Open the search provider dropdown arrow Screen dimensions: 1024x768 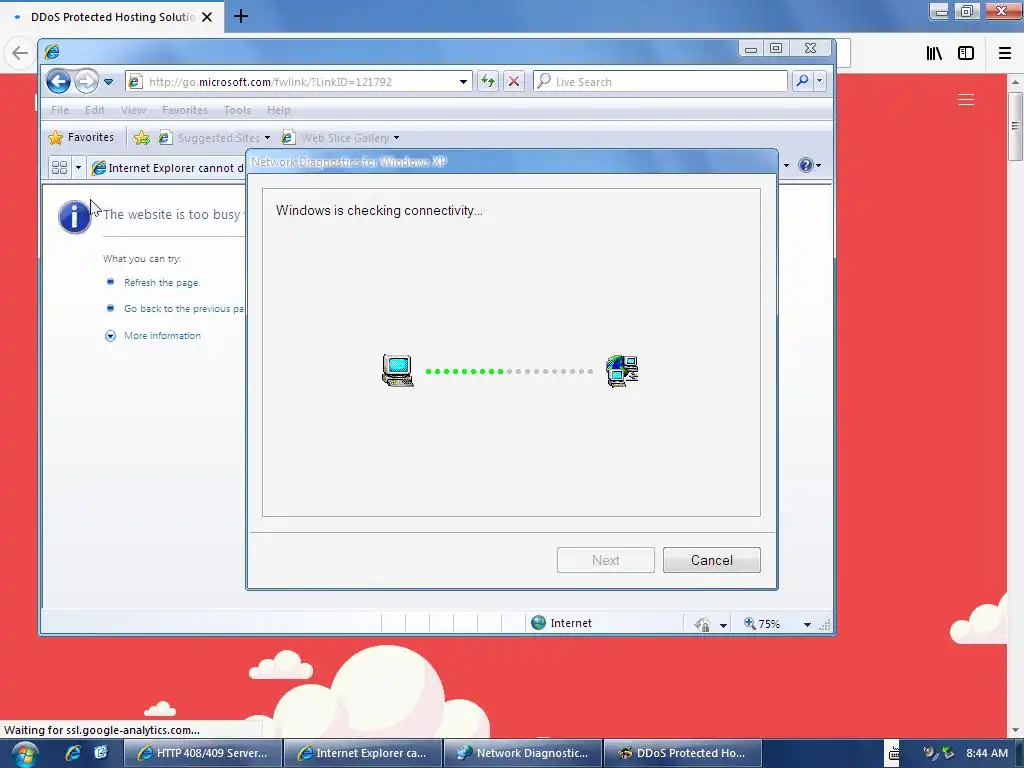(819, 81)
